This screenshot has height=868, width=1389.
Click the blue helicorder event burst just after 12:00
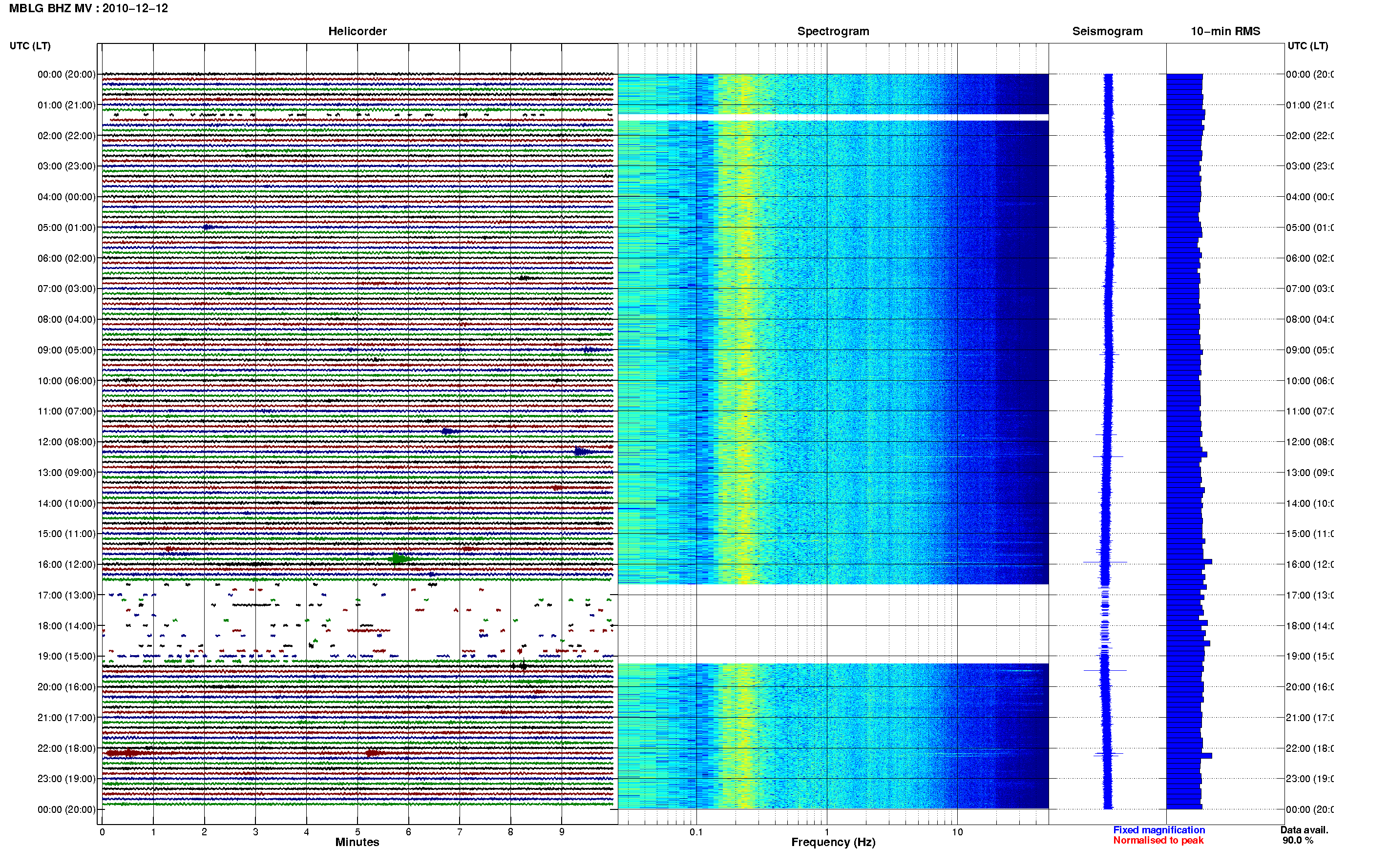pos(583,452)
